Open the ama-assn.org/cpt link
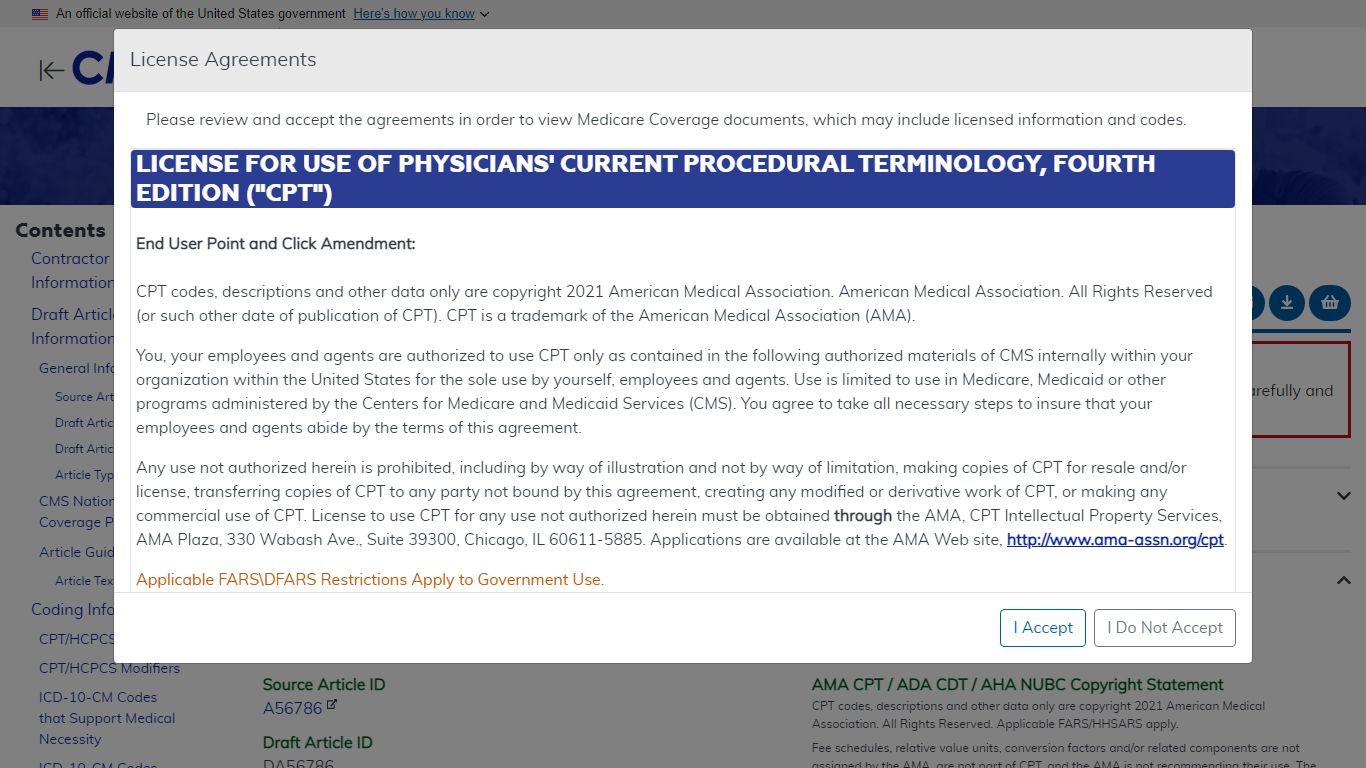This screenshot has width=1366, height=768. 1115,540
